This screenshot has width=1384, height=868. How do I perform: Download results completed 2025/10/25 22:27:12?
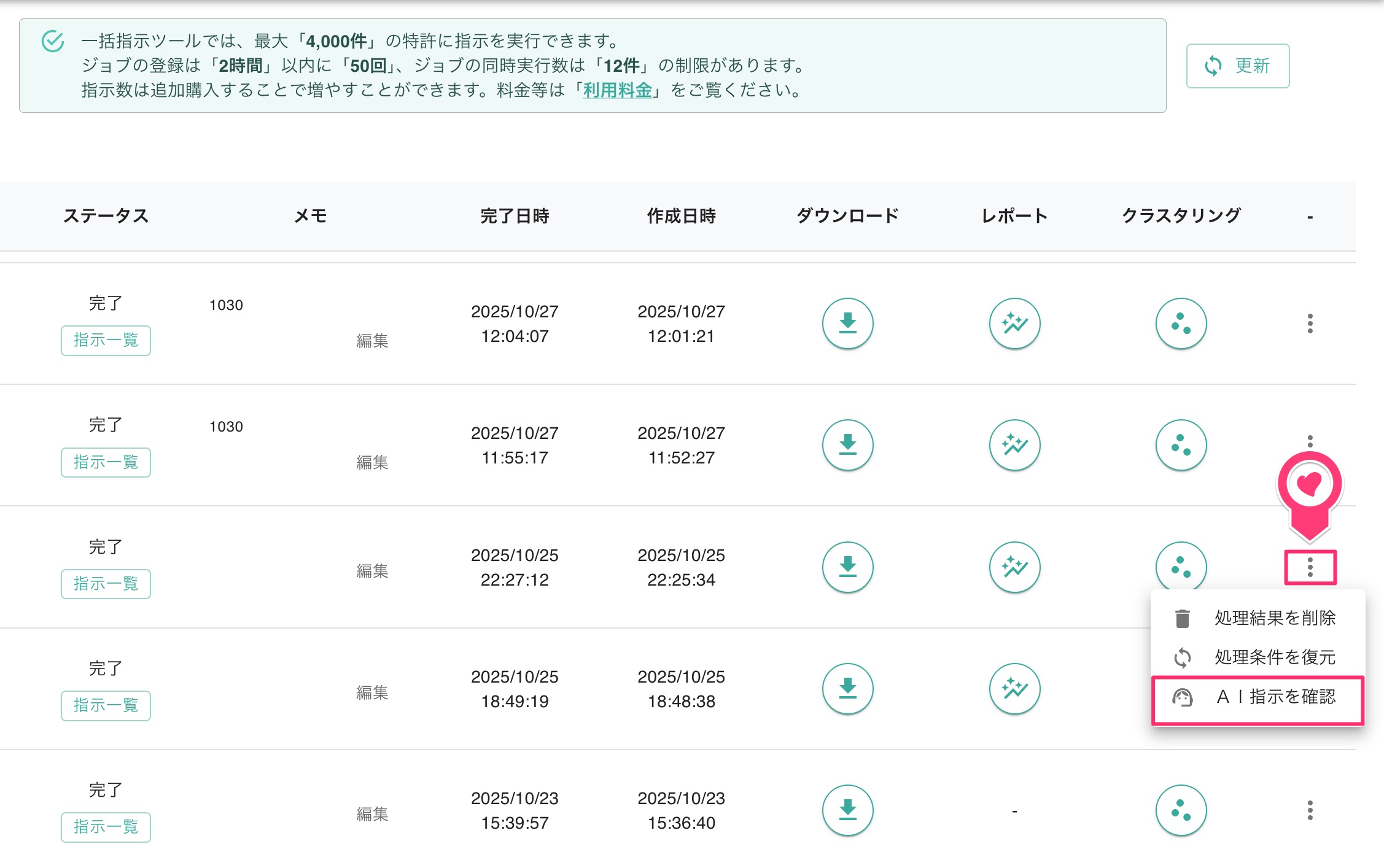pos(848,567)
